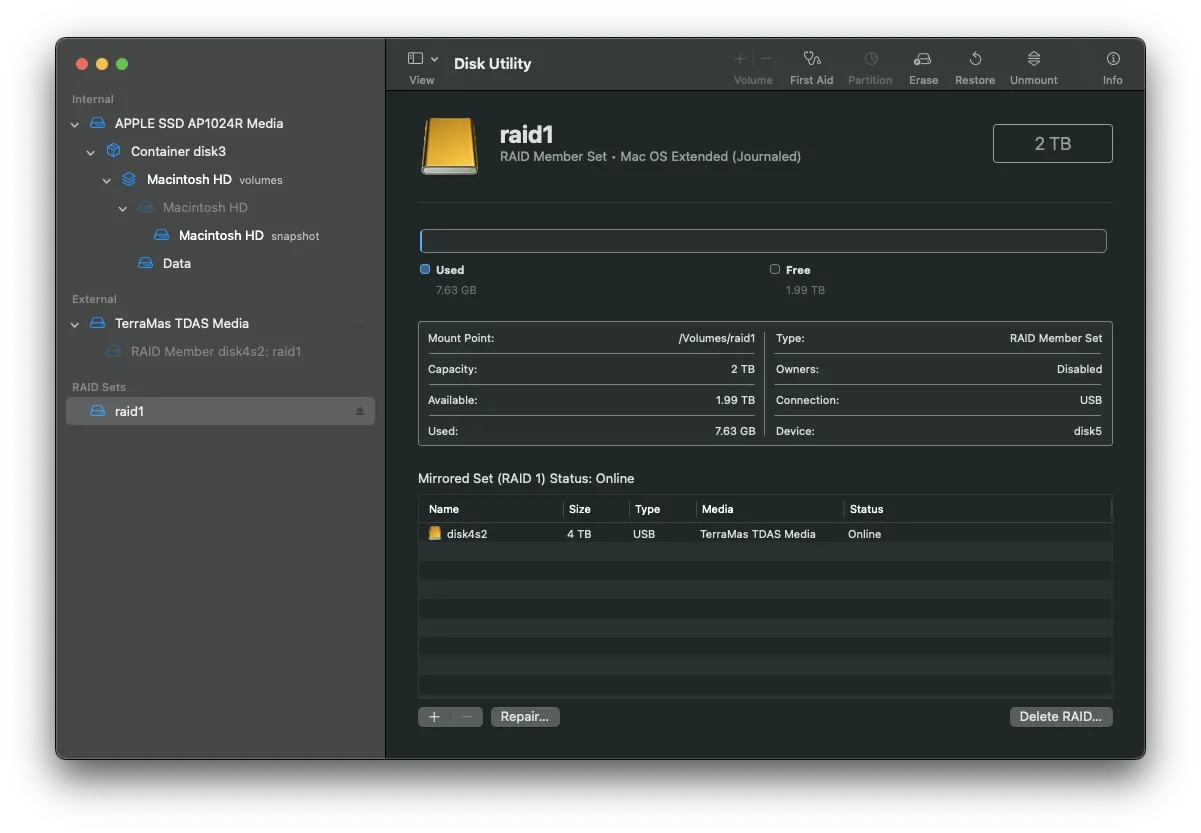Click the Media column header
The height and width of the screenshot is (833, 1201).
tap(718, 509)
